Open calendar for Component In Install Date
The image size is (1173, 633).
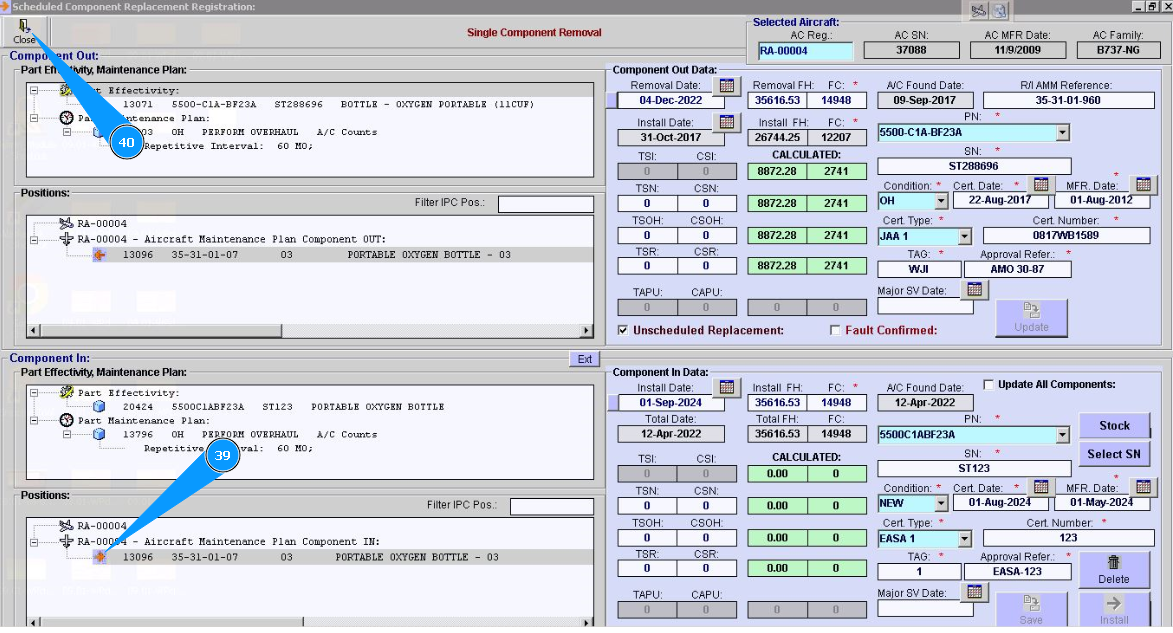727,387
